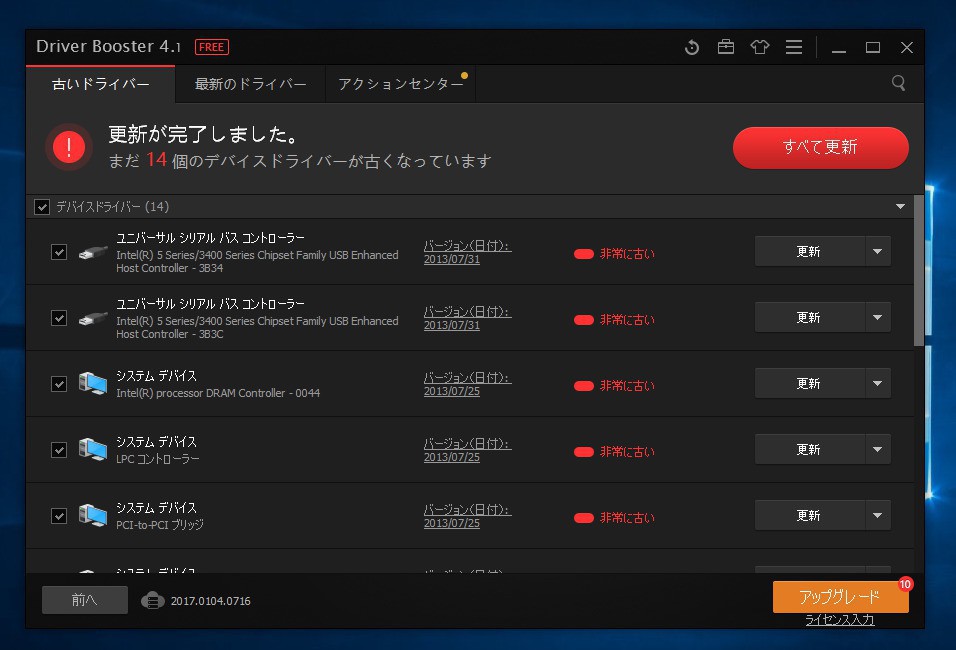Click 更新 for LPC コントローラー
The height and width of the screenshot is (650, 956).
pyautogui.click(x=809, y=449)
